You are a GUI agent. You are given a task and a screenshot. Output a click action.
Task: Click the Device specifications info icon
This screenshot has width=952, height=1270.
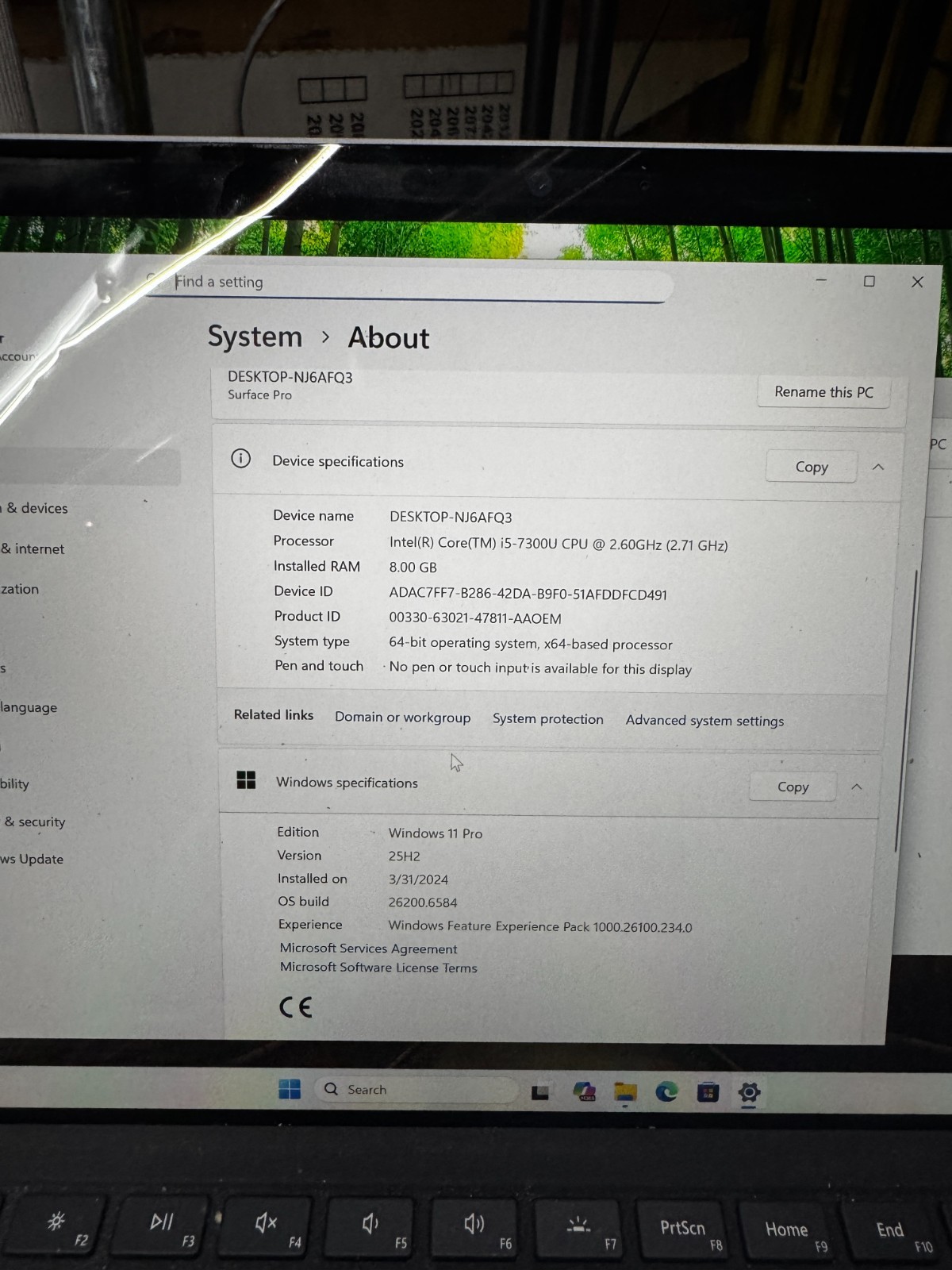(240, 459)
